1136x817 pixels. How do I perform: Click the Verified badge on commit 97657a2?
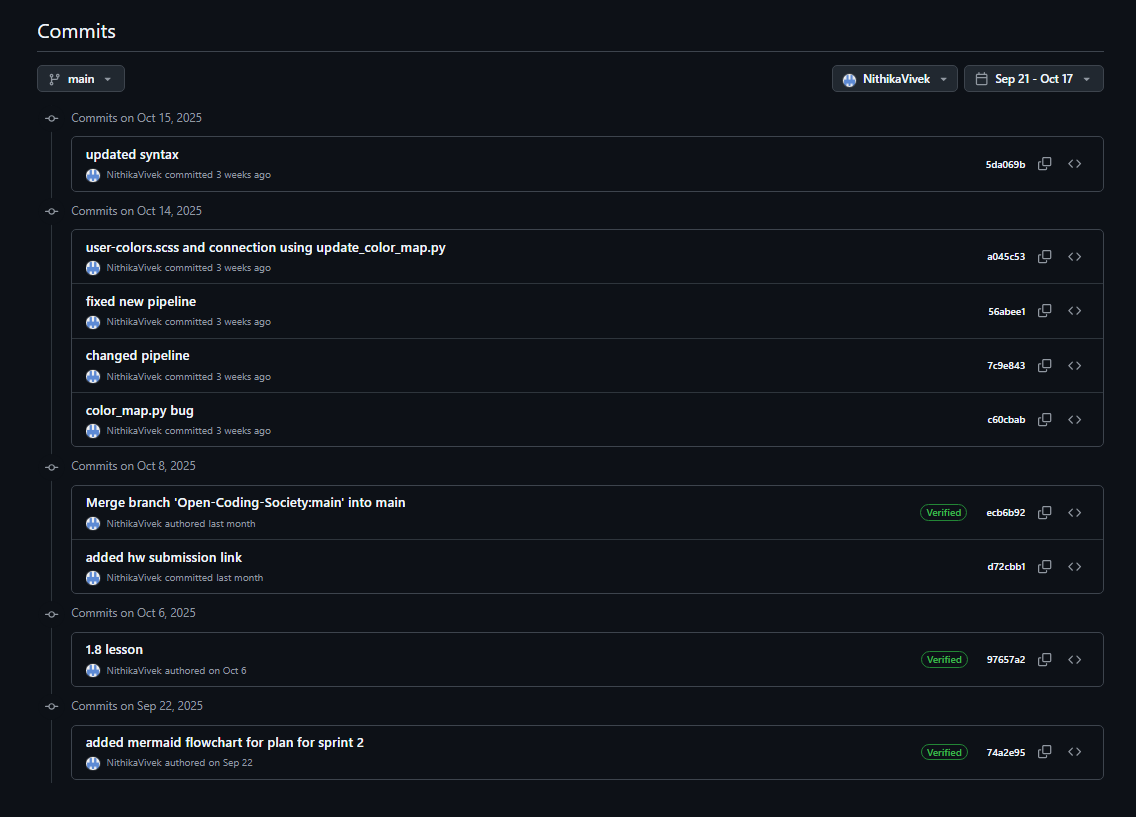(944, 660)
